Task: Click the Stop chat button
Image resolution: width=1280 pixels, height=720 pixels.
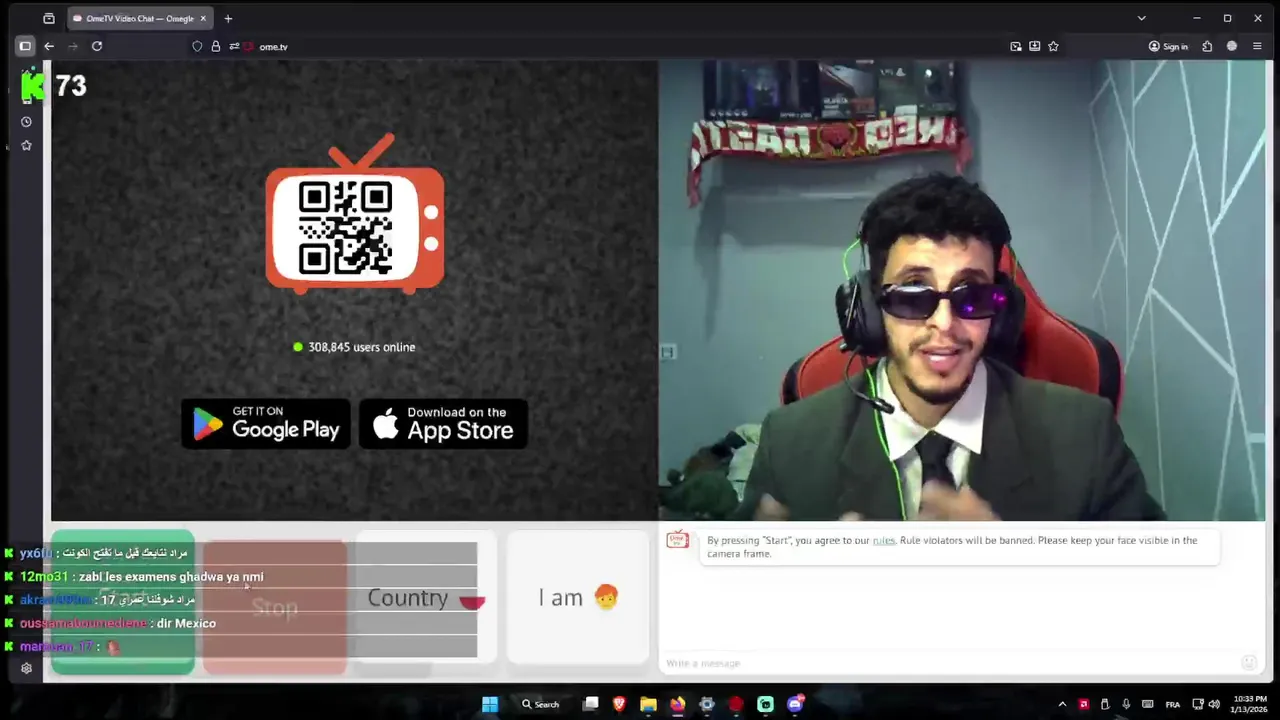Action: tap(275, 607)
